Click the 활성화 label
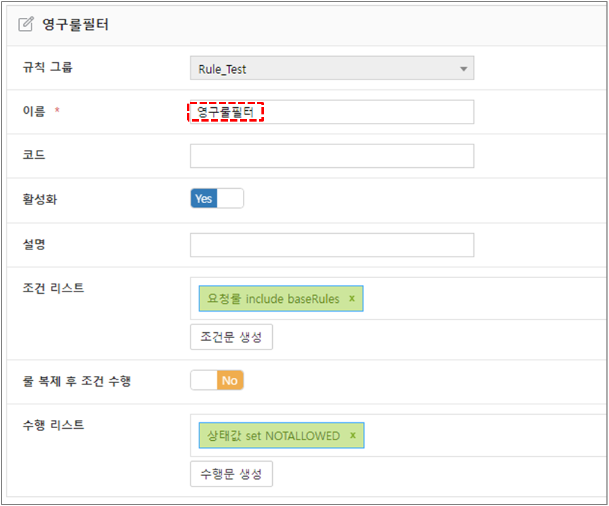Viewport: 609px width, 506px height. pos(40,199)
